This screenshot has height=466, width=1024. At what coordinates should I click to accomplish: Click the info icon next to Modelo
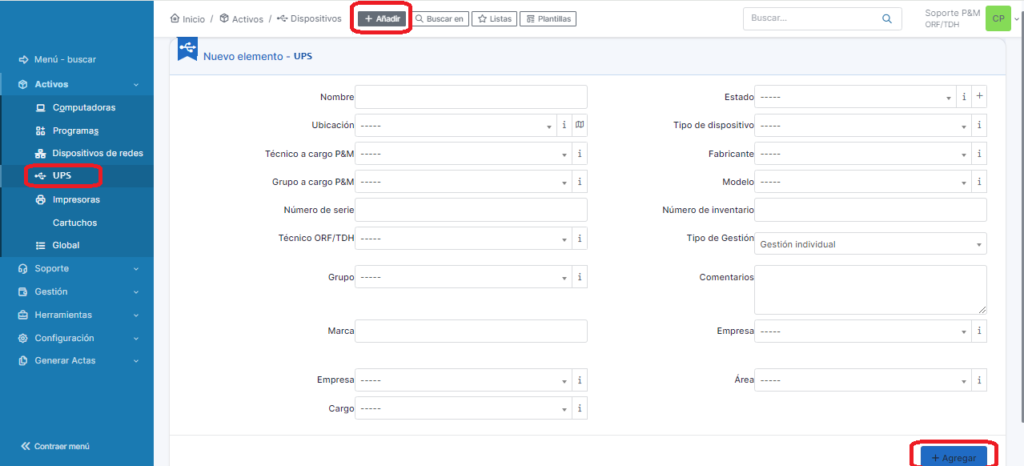(979, 183)
